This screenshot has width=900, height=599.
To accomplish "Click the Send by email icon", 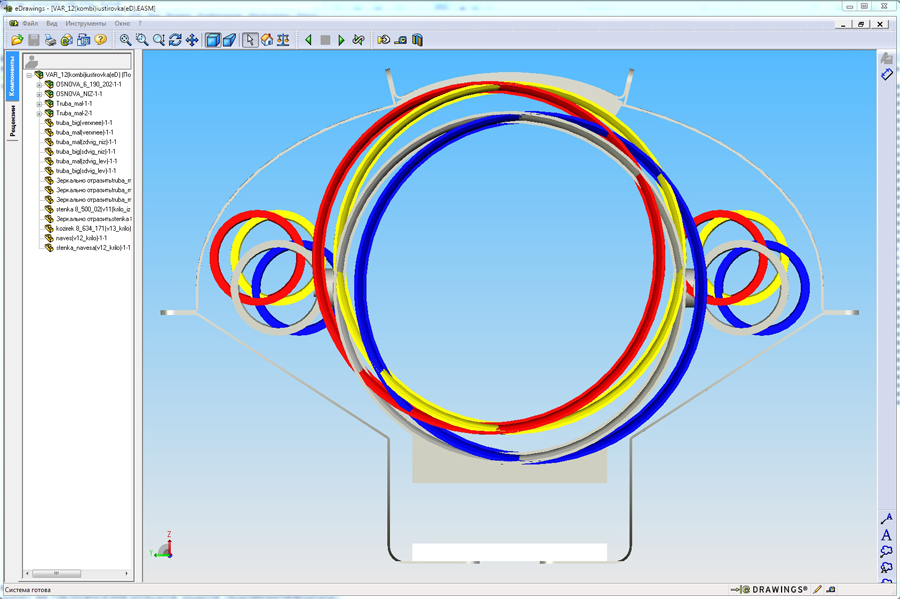I will (67, 40).
